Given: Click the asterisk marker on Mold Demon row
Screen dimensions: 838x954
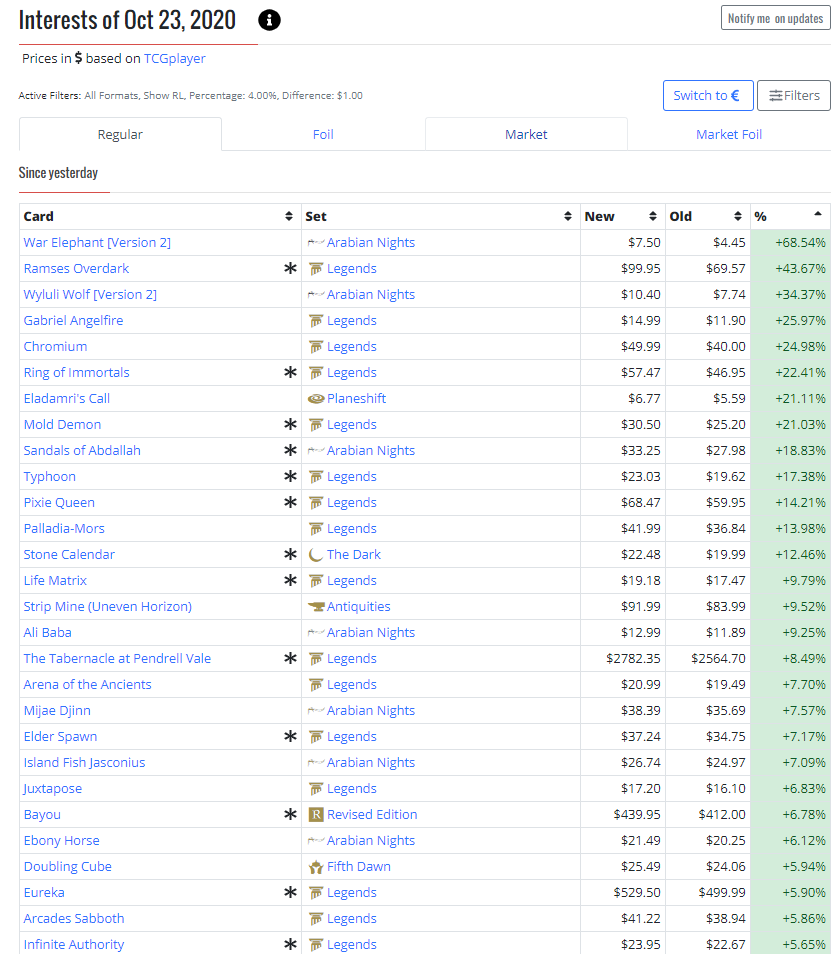Looking at the screenshot, I should (x=290, y=425).
